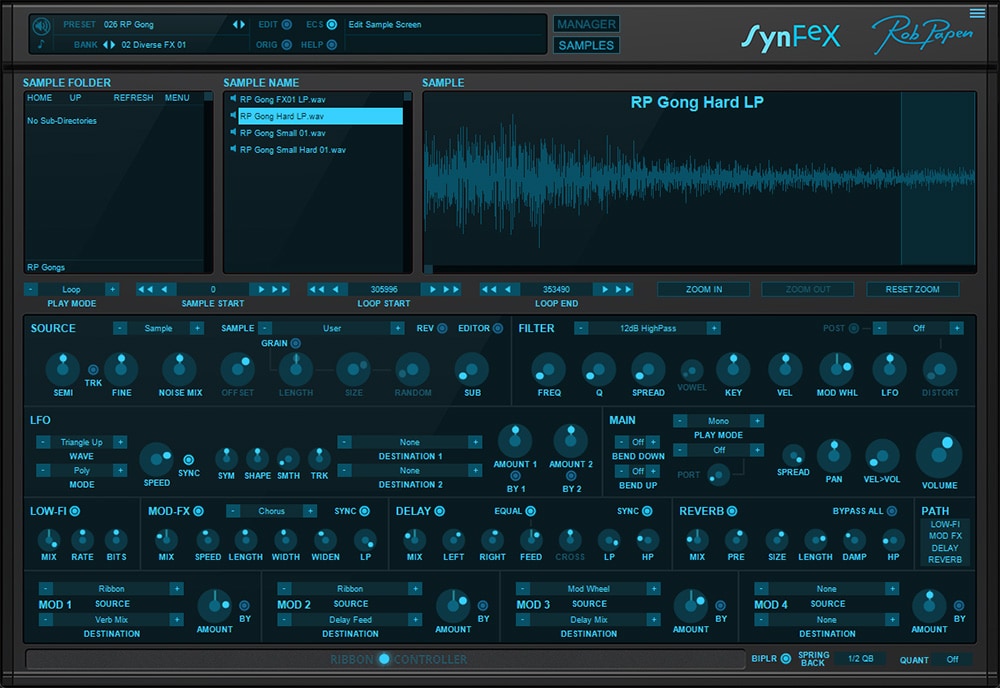Click speaker icon next to RP Gong Small 01.wav

pos(233,133)
